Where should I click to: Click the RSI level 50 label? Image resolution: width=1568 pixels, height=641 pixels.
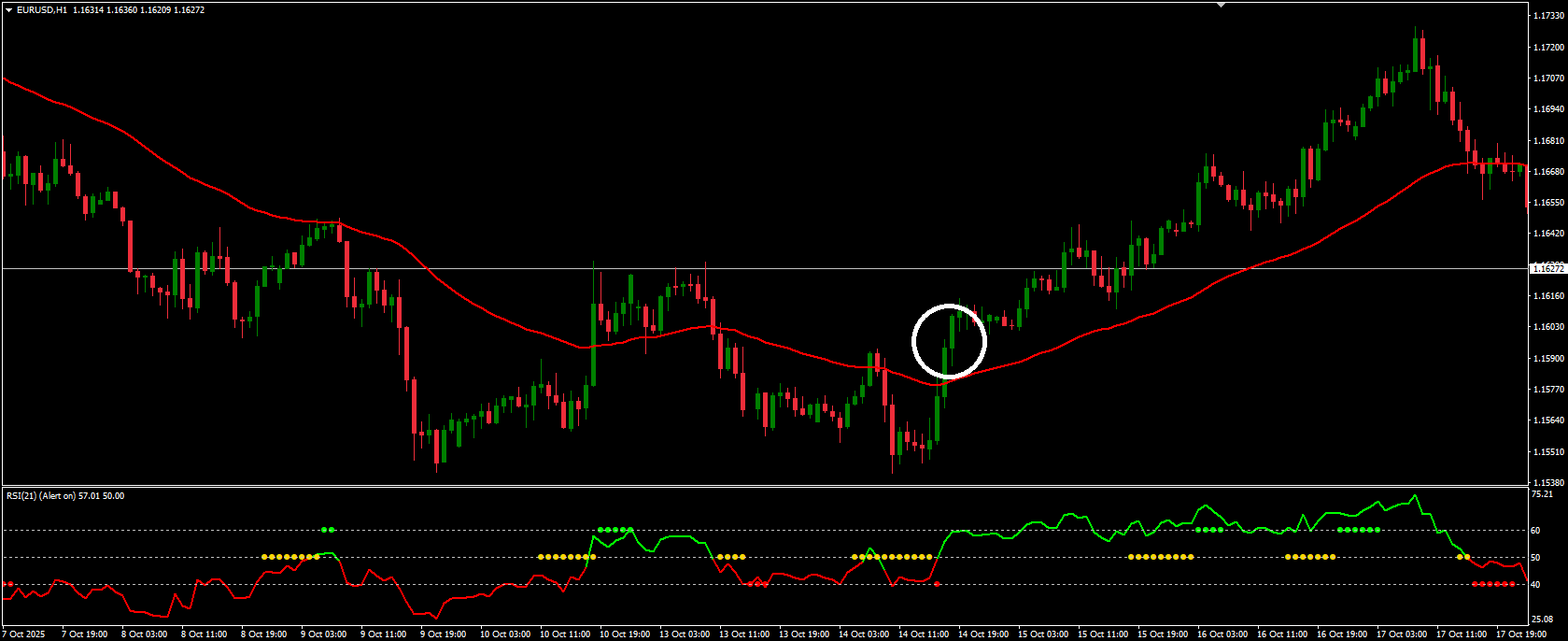coord(1536,558)
